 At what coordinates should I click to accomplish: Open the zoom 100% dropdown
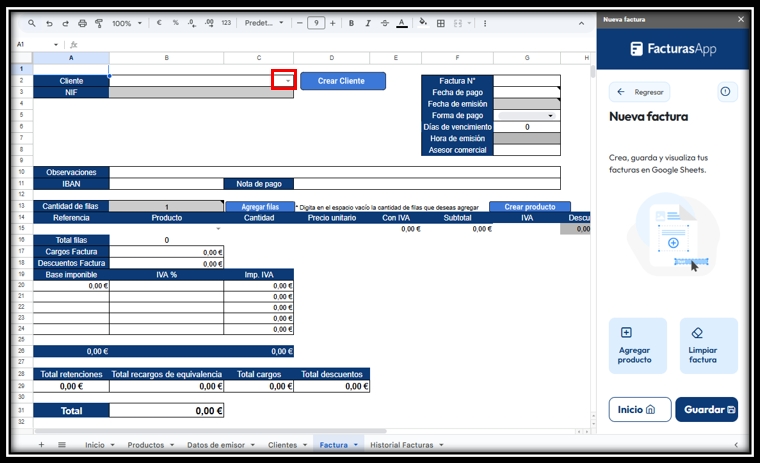point(125,22)
